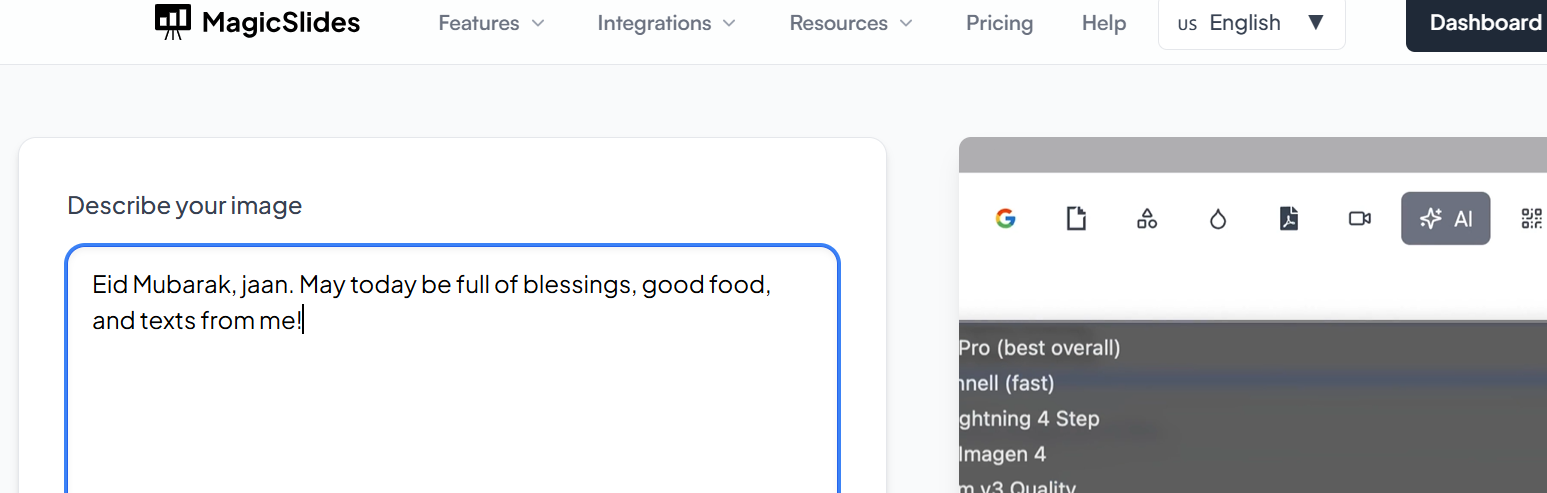
Task: Expand the Integrations dropdown
Action: click(x=666, y=23)
